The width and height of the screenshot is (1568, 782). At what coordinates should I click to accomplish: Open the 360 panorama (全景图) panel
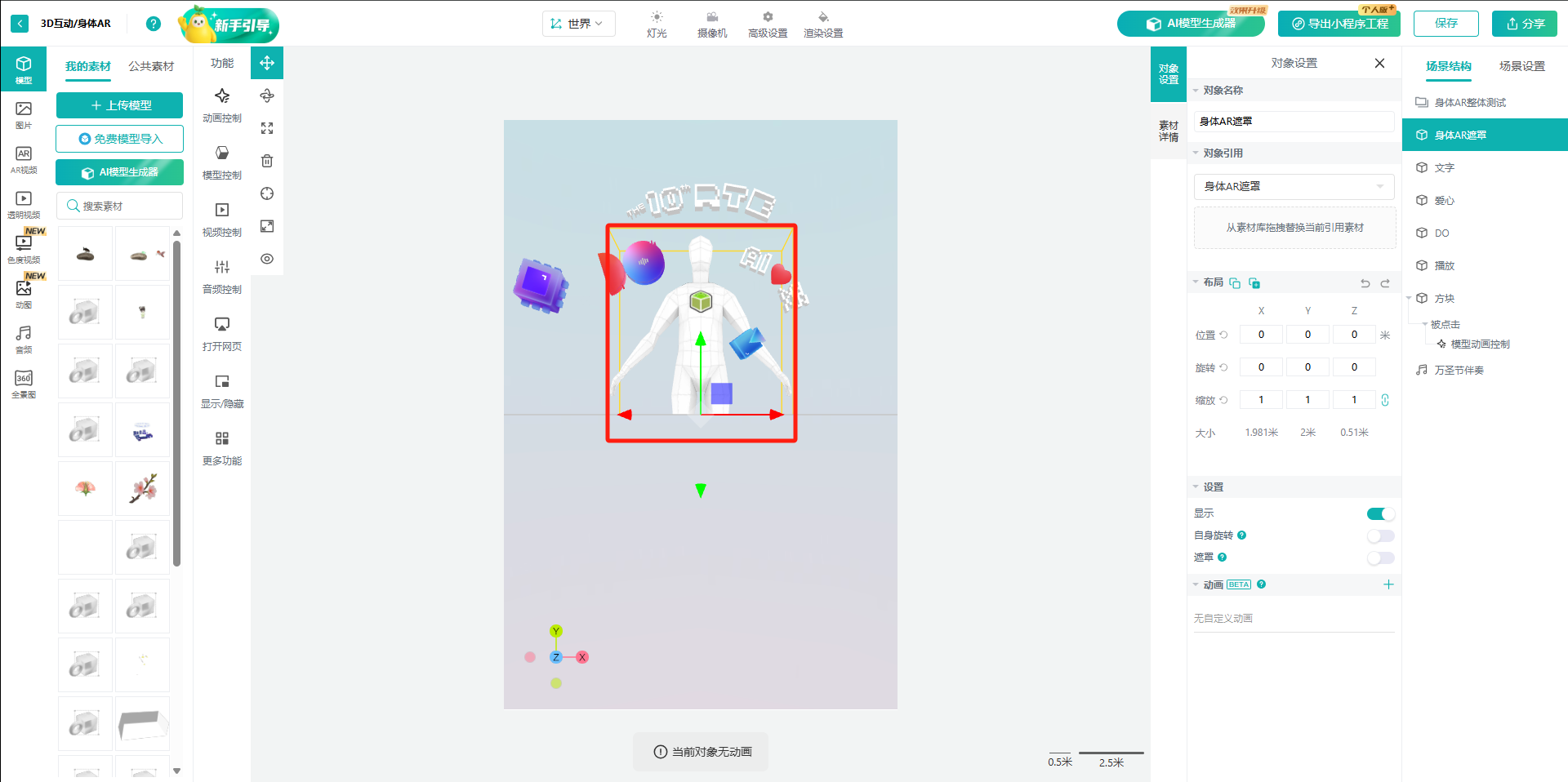[24, 384]
